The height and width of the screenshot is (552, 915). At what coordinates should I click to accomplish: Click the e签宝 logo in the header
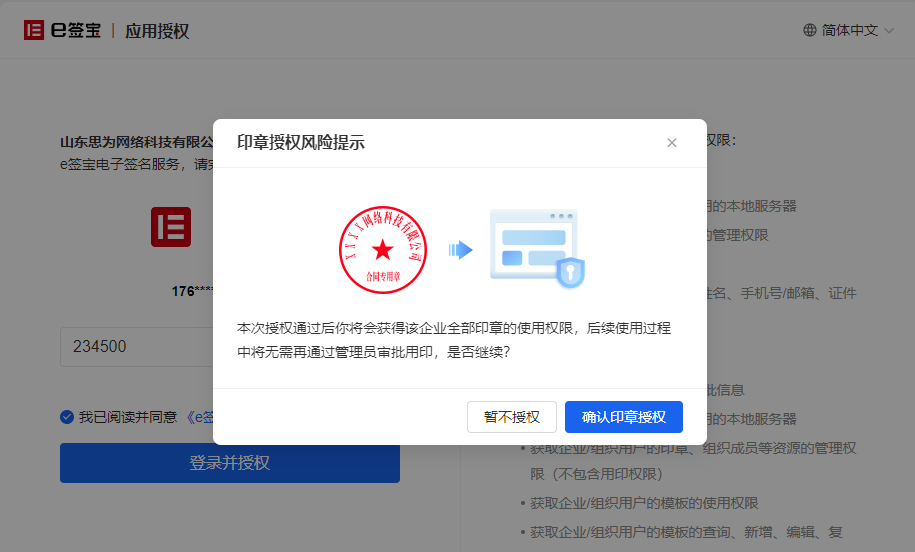[62, 31]
